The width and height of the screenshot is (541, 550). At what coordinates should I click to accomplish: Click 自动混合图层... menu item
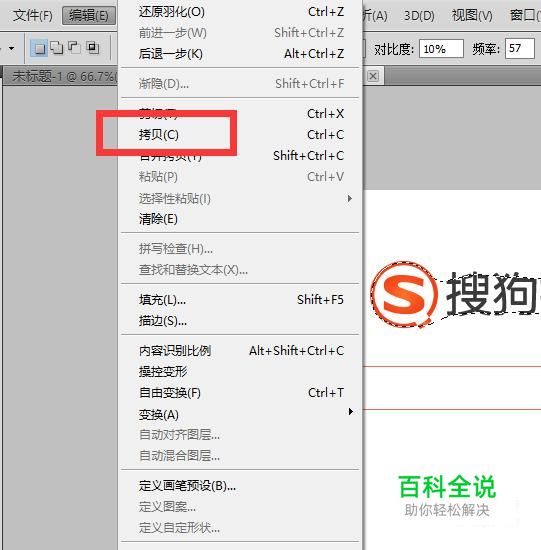coord(240,456)
